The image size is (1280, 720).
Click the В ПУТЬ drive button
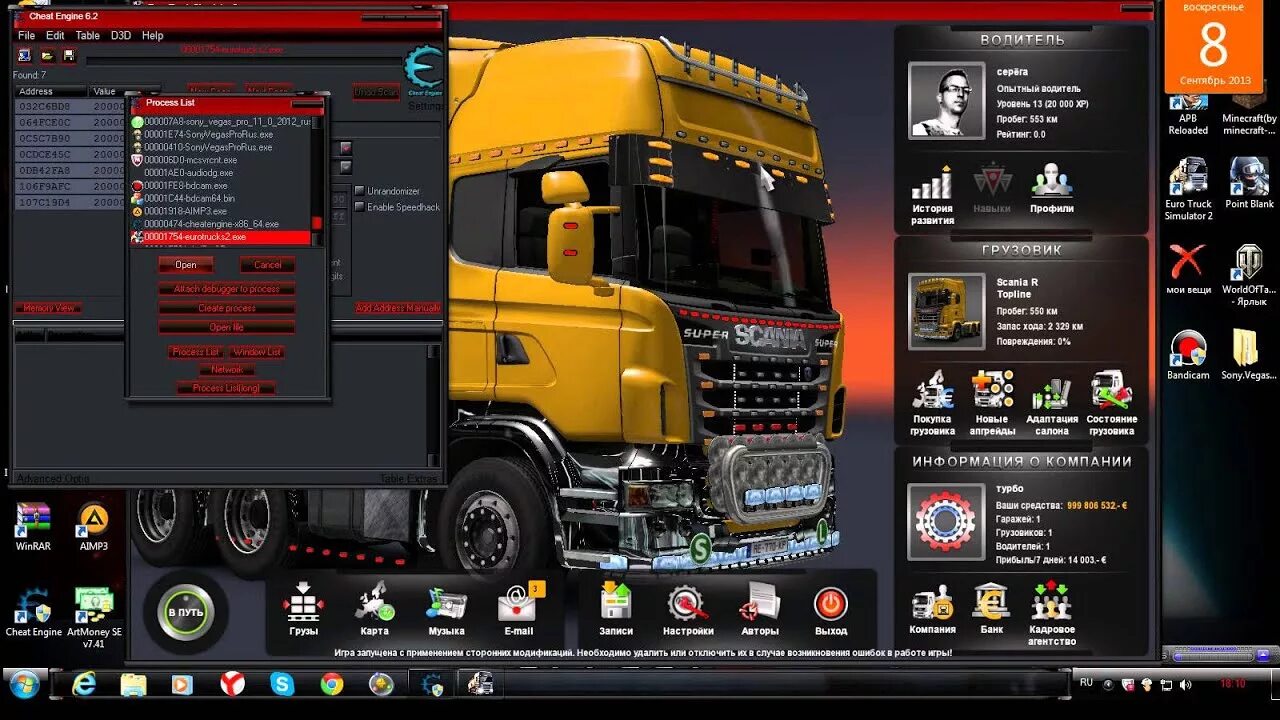(184, 611)
